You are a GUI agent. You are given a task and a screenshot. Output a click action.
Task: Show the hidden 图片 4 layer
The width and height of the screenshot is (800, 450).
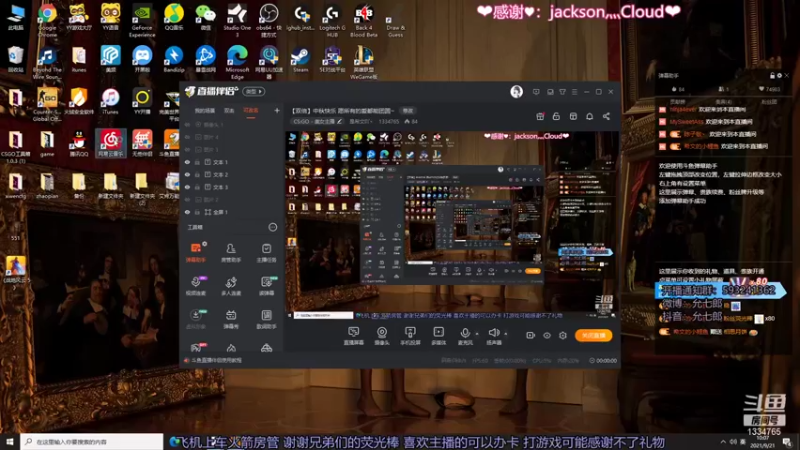(x=187, y=137)
